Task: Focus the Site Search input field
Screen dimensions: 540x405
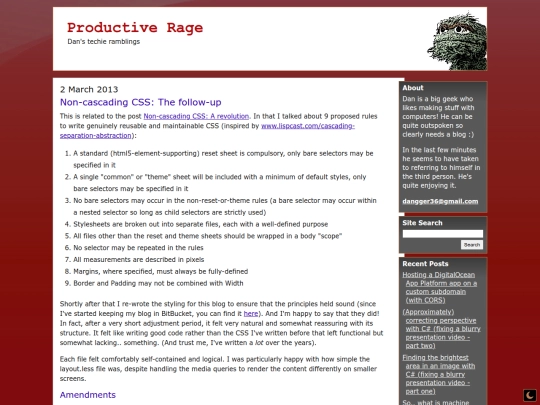Action: [443, 234]
